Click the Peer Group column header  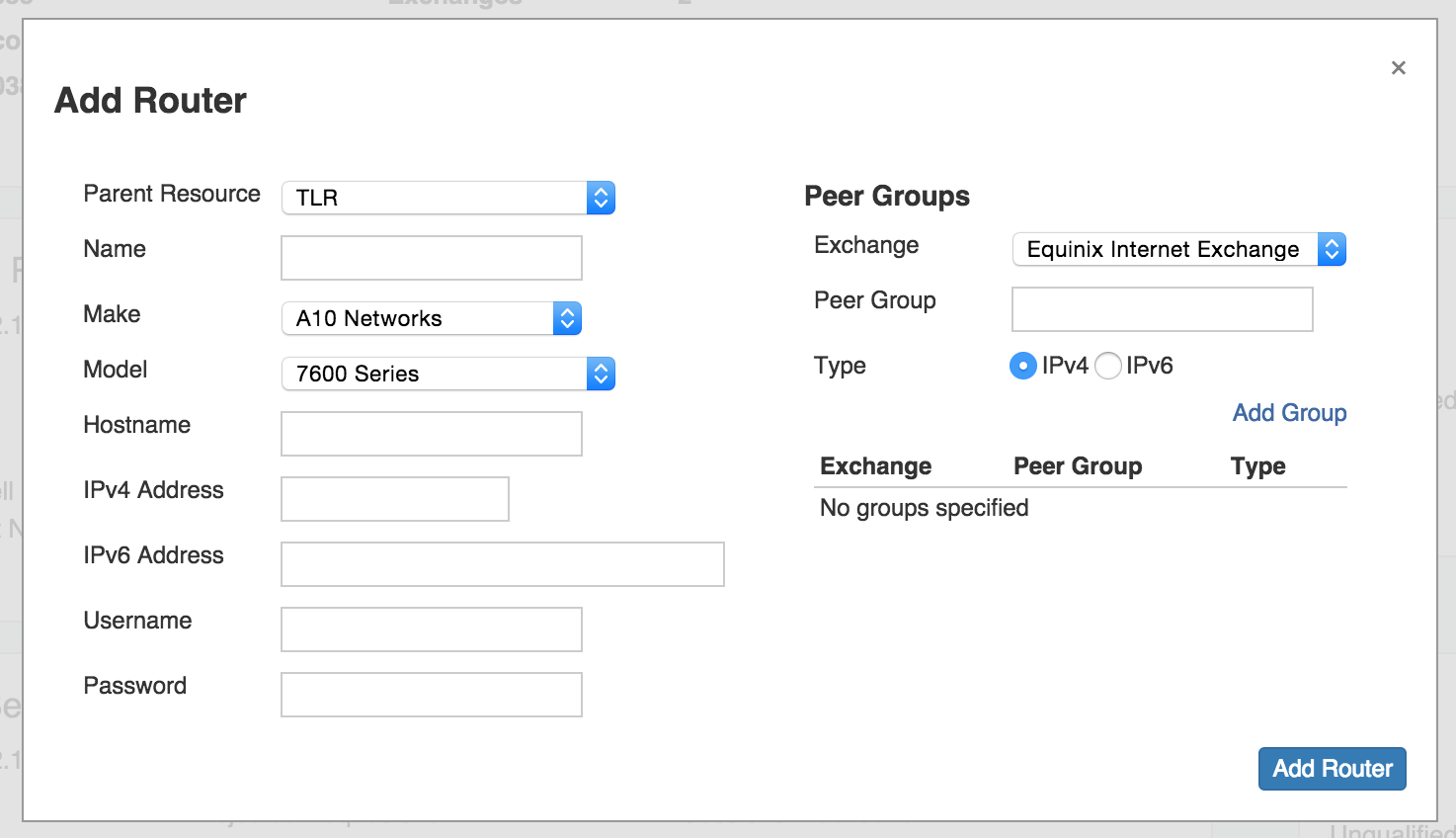click(1078, 466)
